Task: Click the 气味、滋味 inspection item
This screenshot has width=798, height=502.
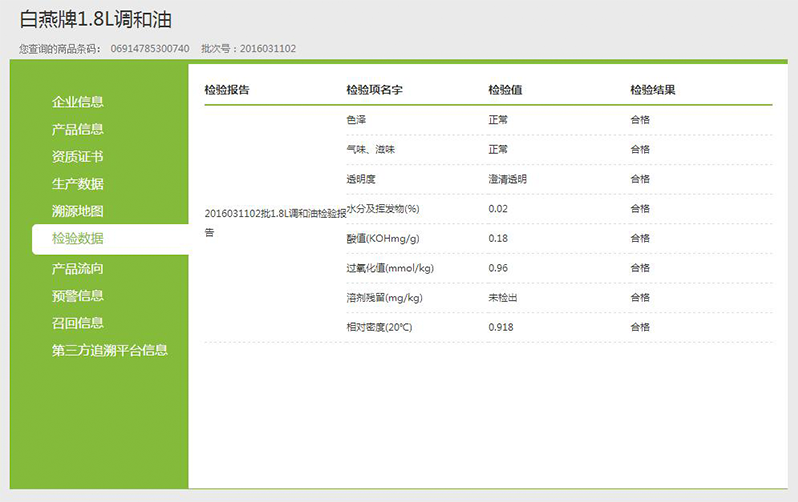Action: (371, 149)
